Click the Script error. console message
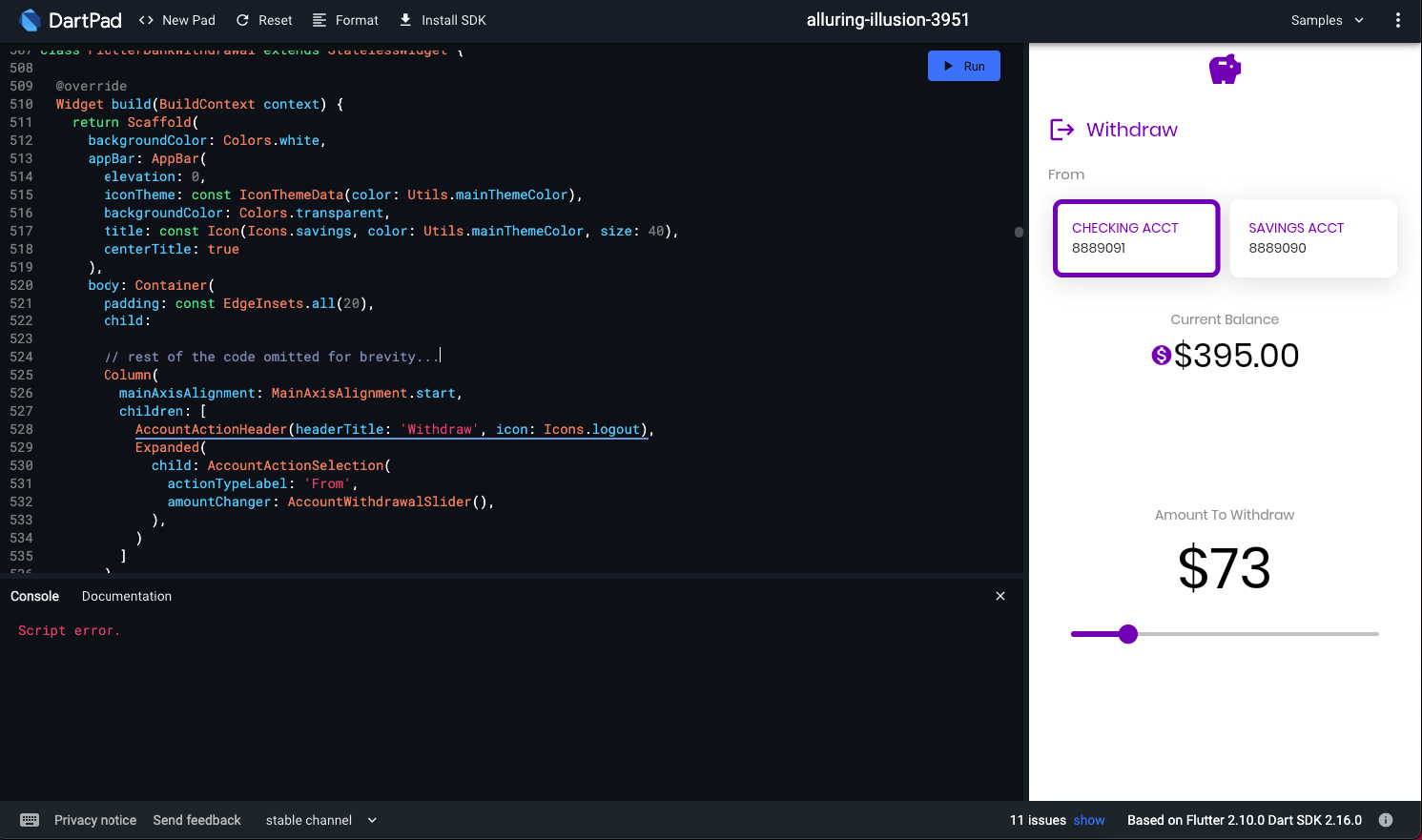Image resolution: width=1422 pixels, height=840 pixels. click(69, 630)
